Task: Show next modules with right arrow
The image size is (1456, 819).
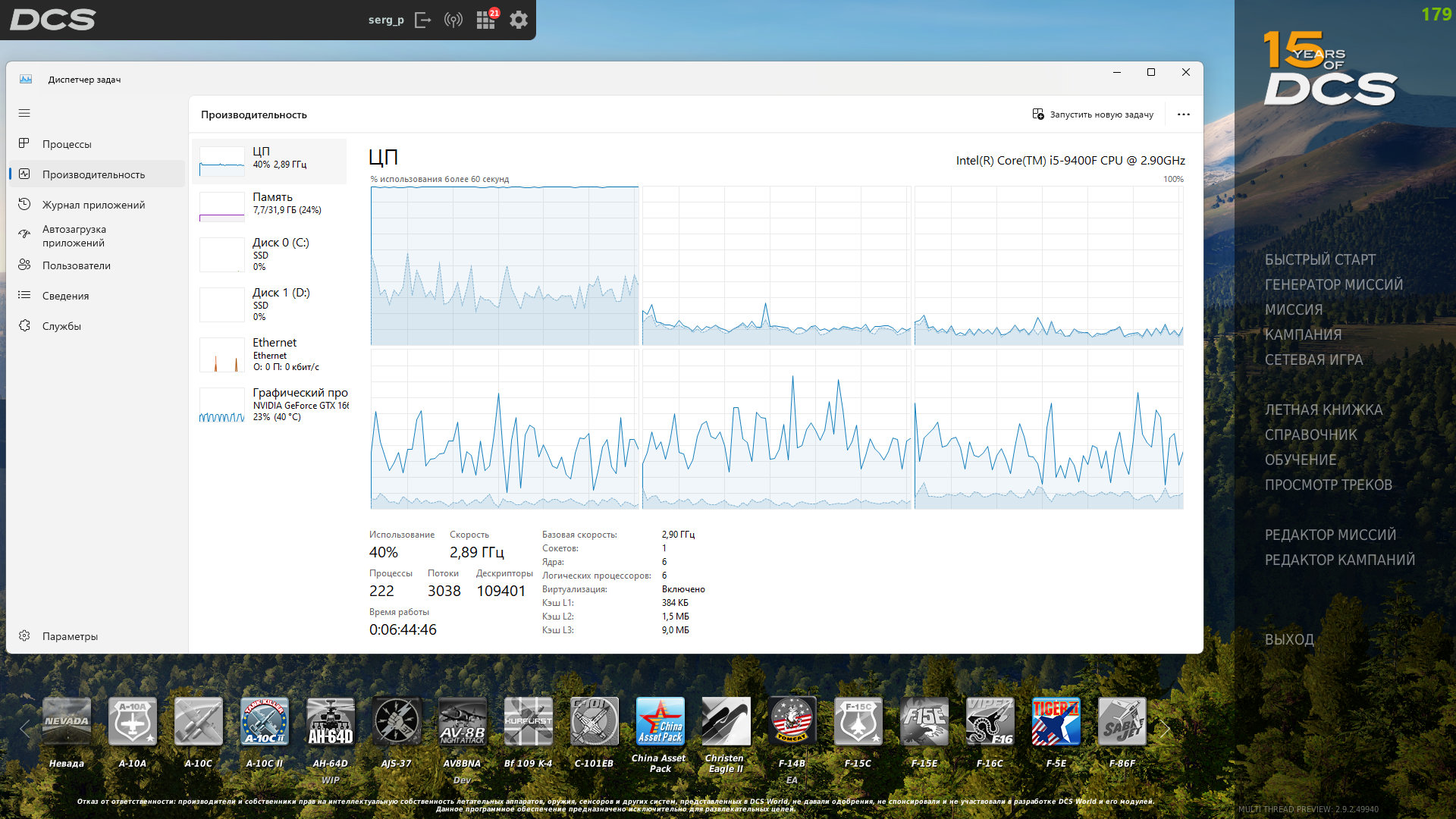Action: click(1165, 729)
